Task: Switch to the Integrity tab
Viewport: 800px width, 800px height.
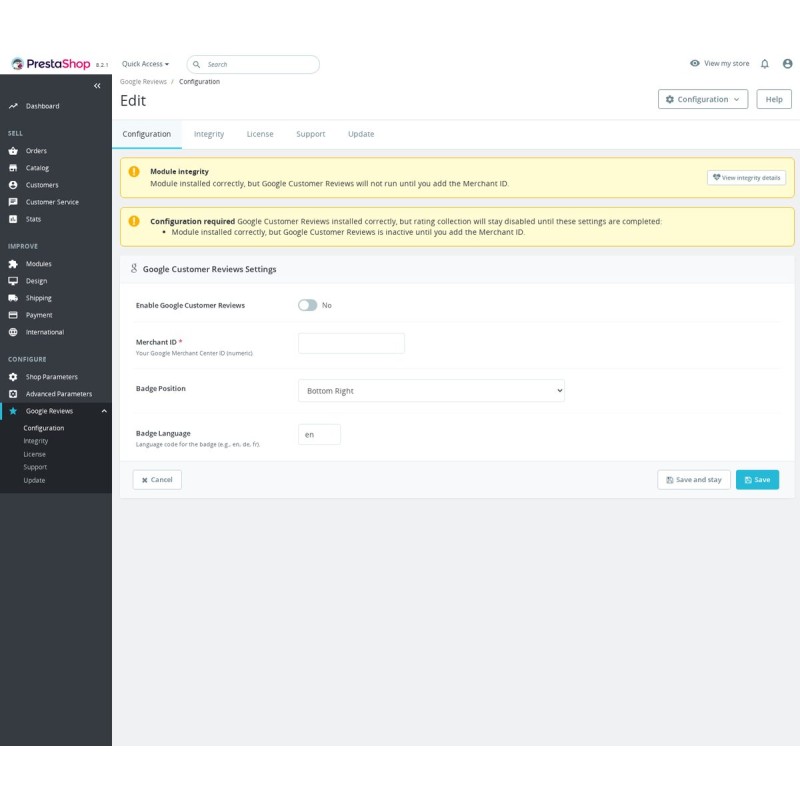Action: (209, 134)
